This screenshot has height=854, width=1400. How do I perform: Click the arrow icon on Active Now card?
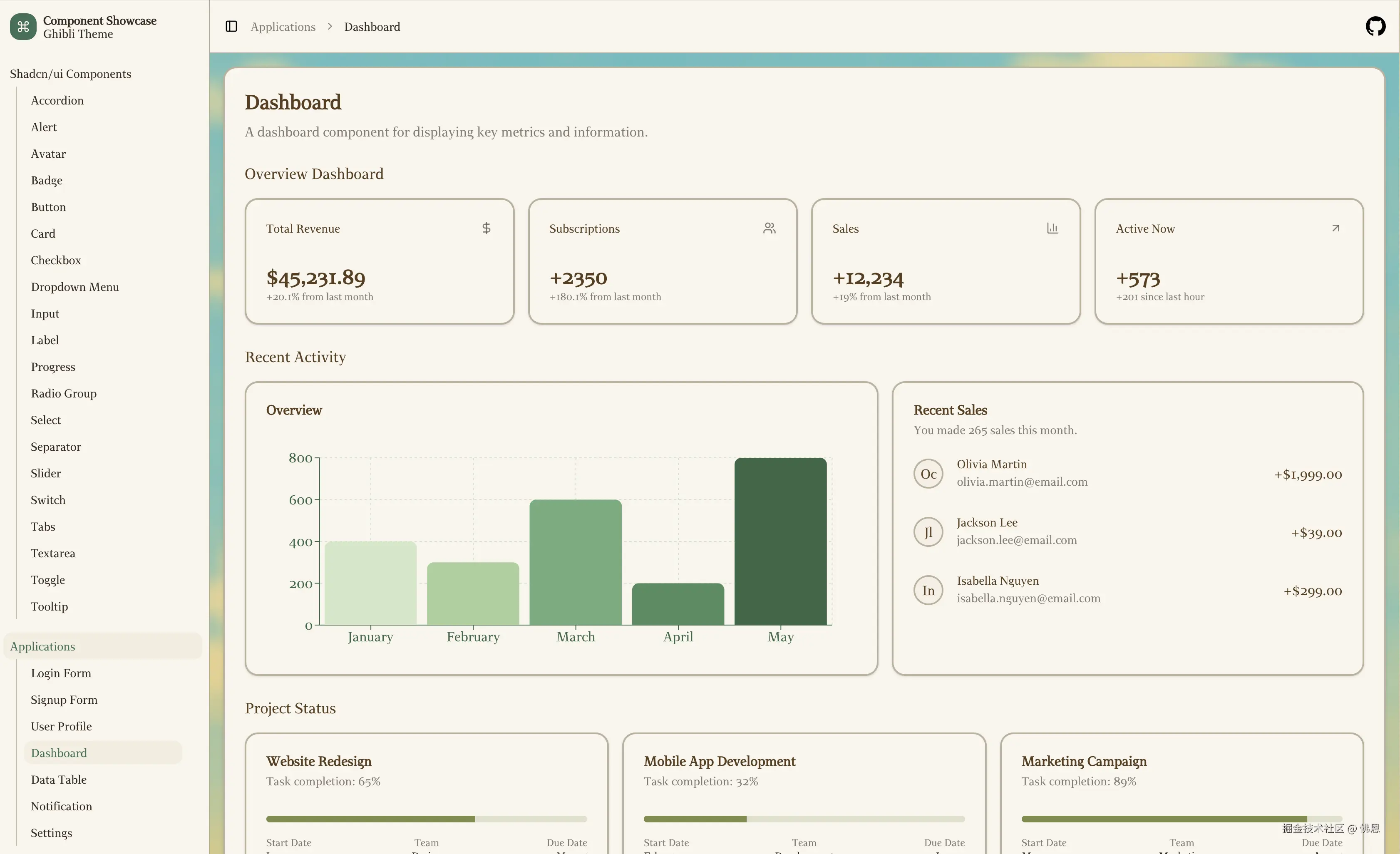tap(1336, 228)
